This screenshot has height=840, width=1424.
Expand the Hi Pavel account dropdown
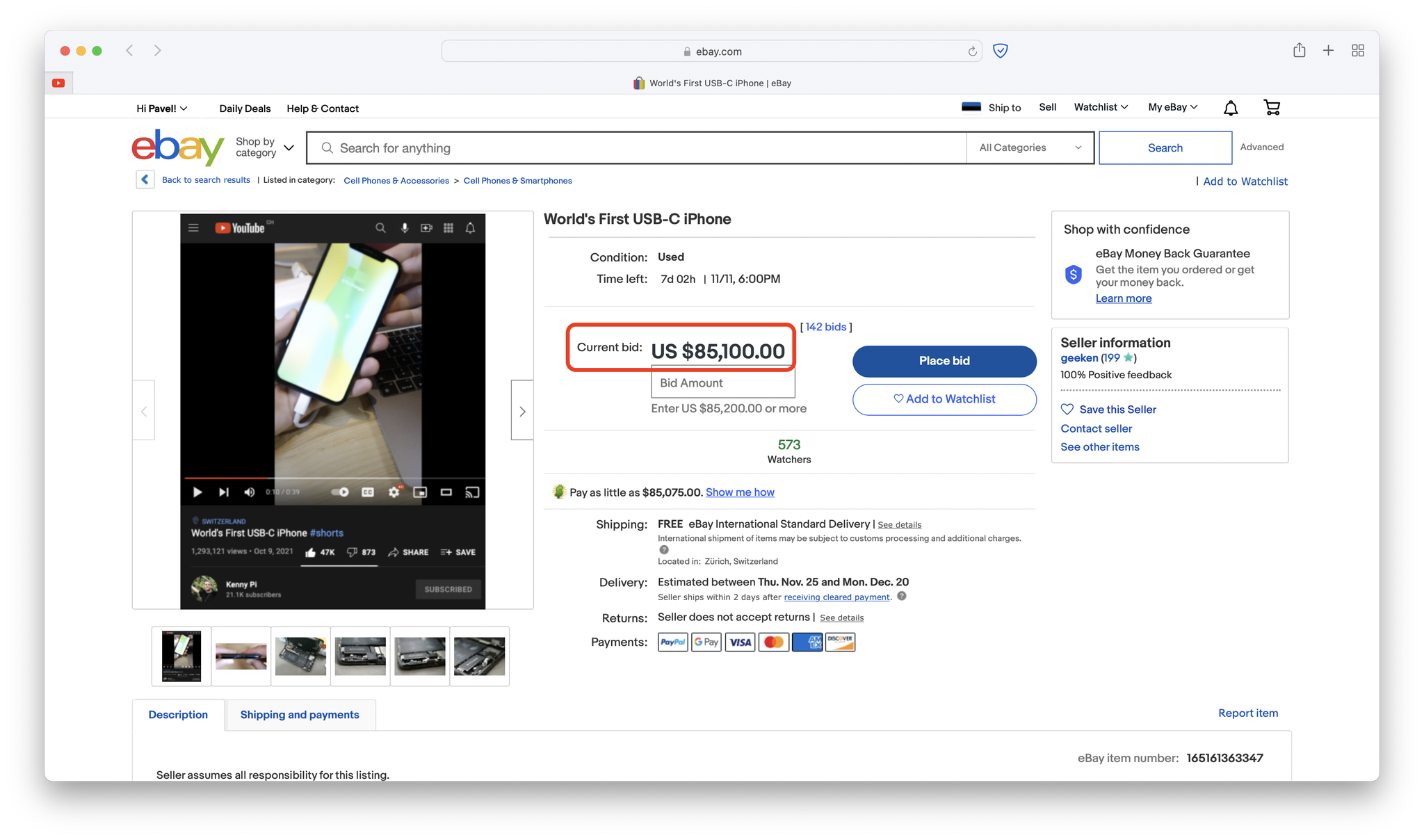pyautogui.click(x=162, y=108)
